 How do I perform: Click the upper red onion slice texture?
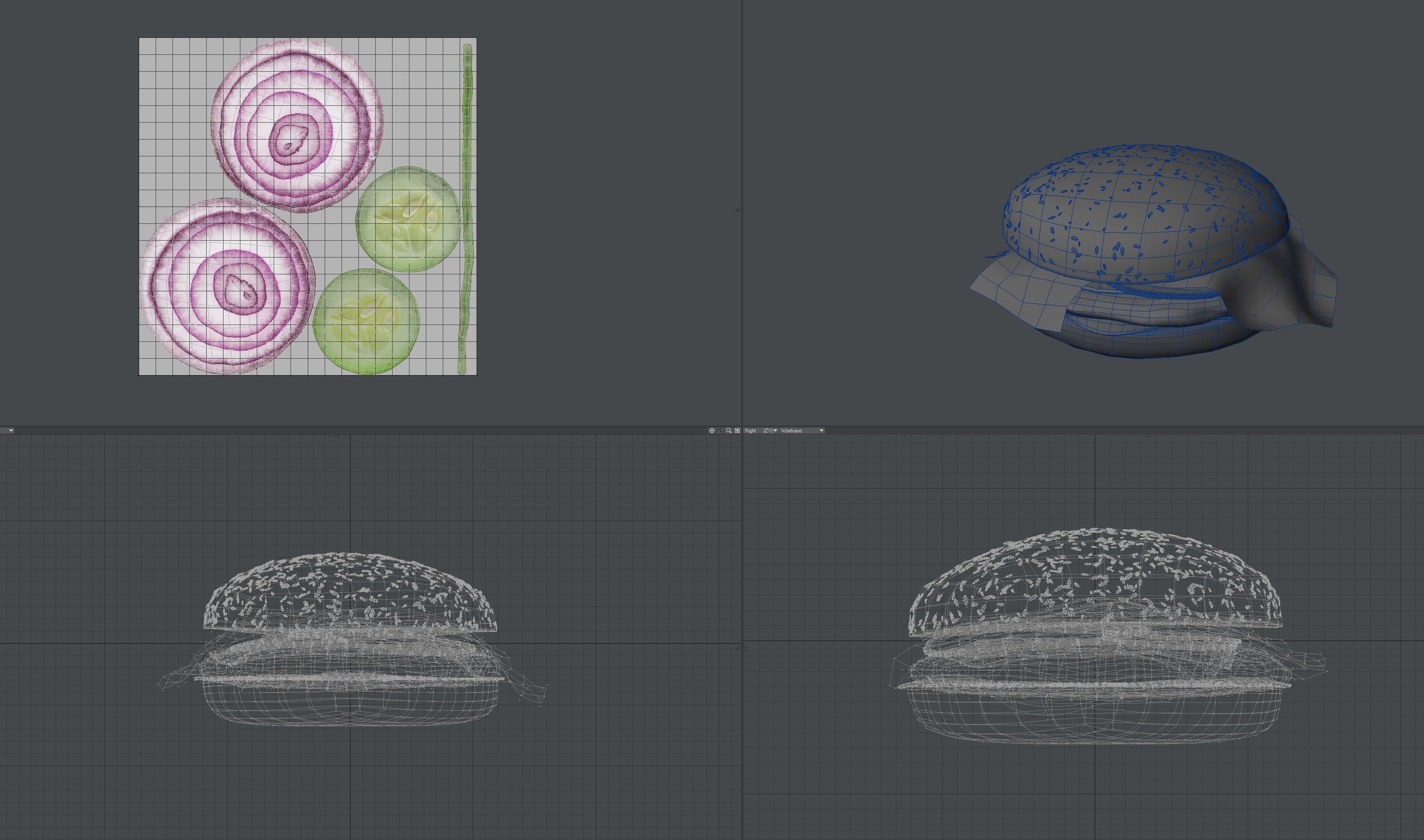click(297, 125)
